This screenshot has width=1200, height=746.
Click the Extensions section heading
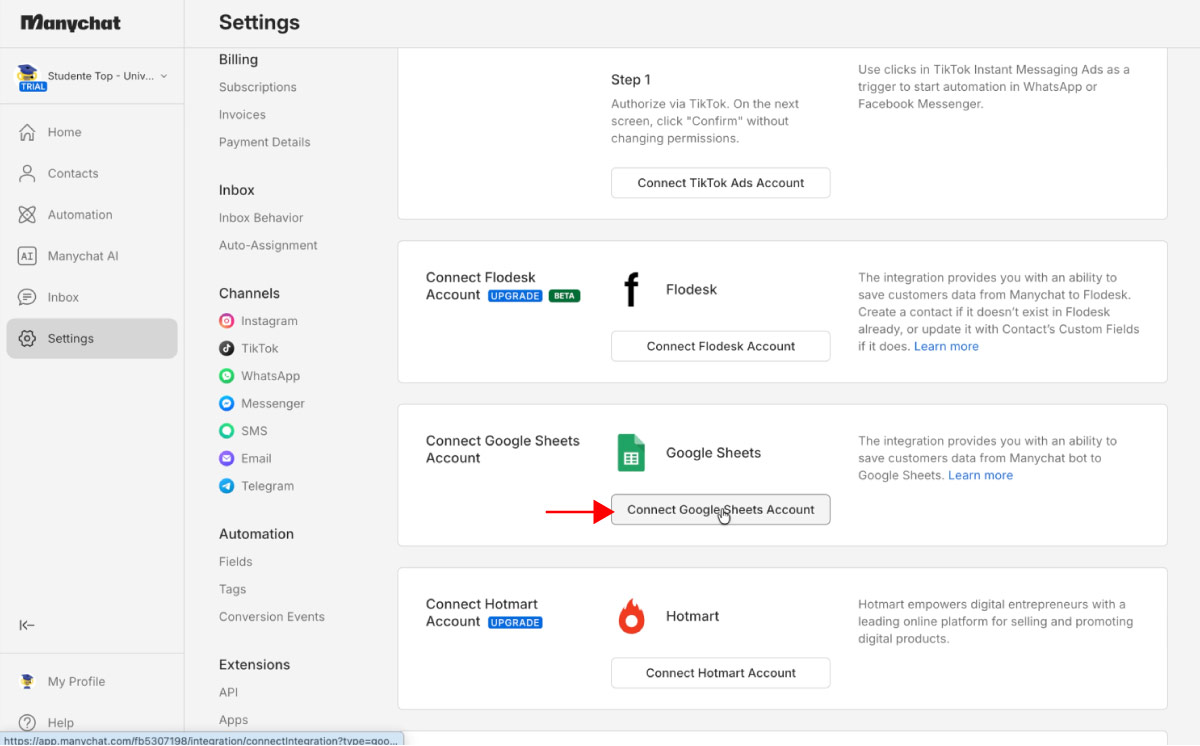pyautogui.click(x=254, y=665)
